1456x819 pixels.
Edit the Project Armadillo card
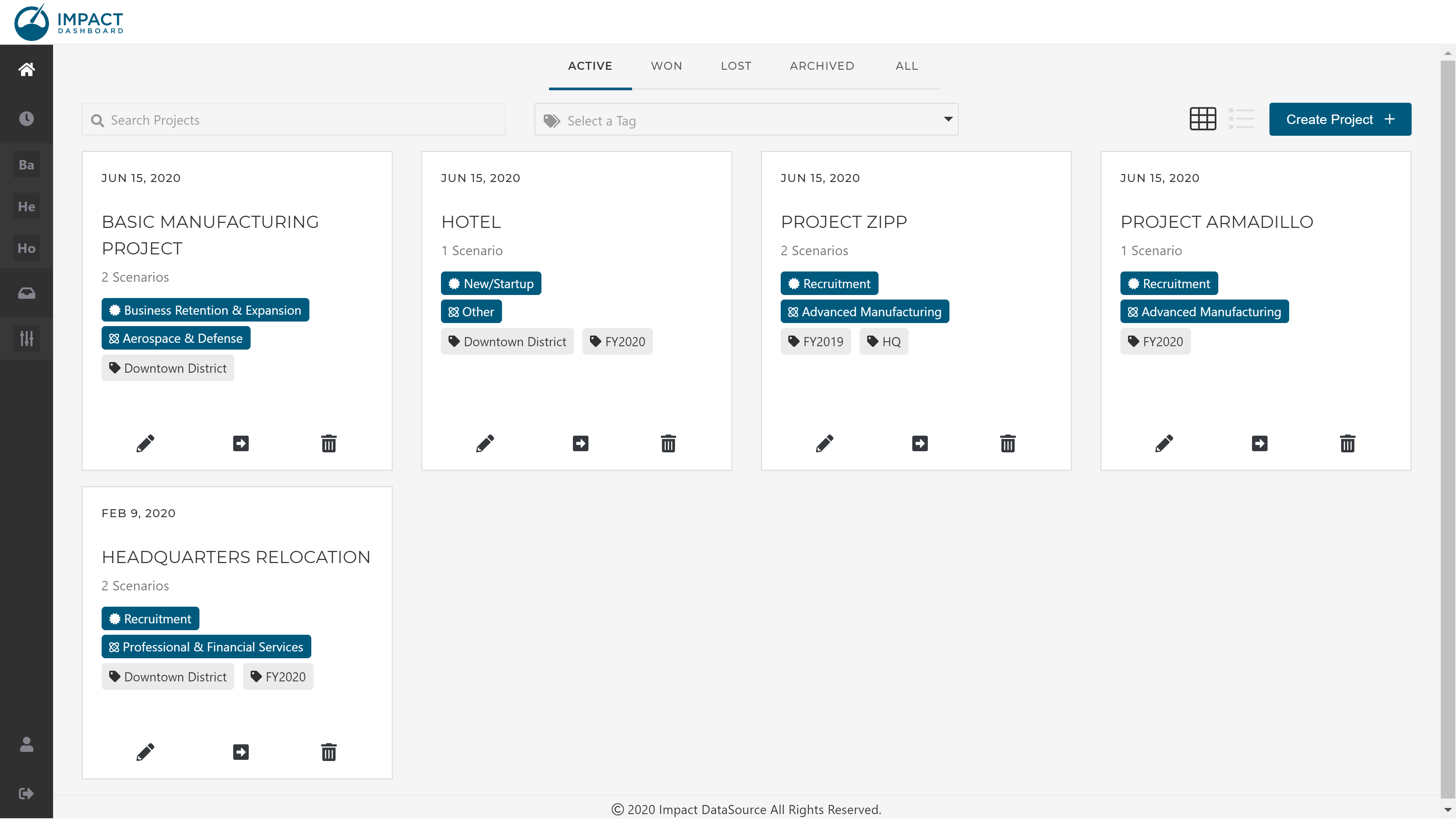1164,444
